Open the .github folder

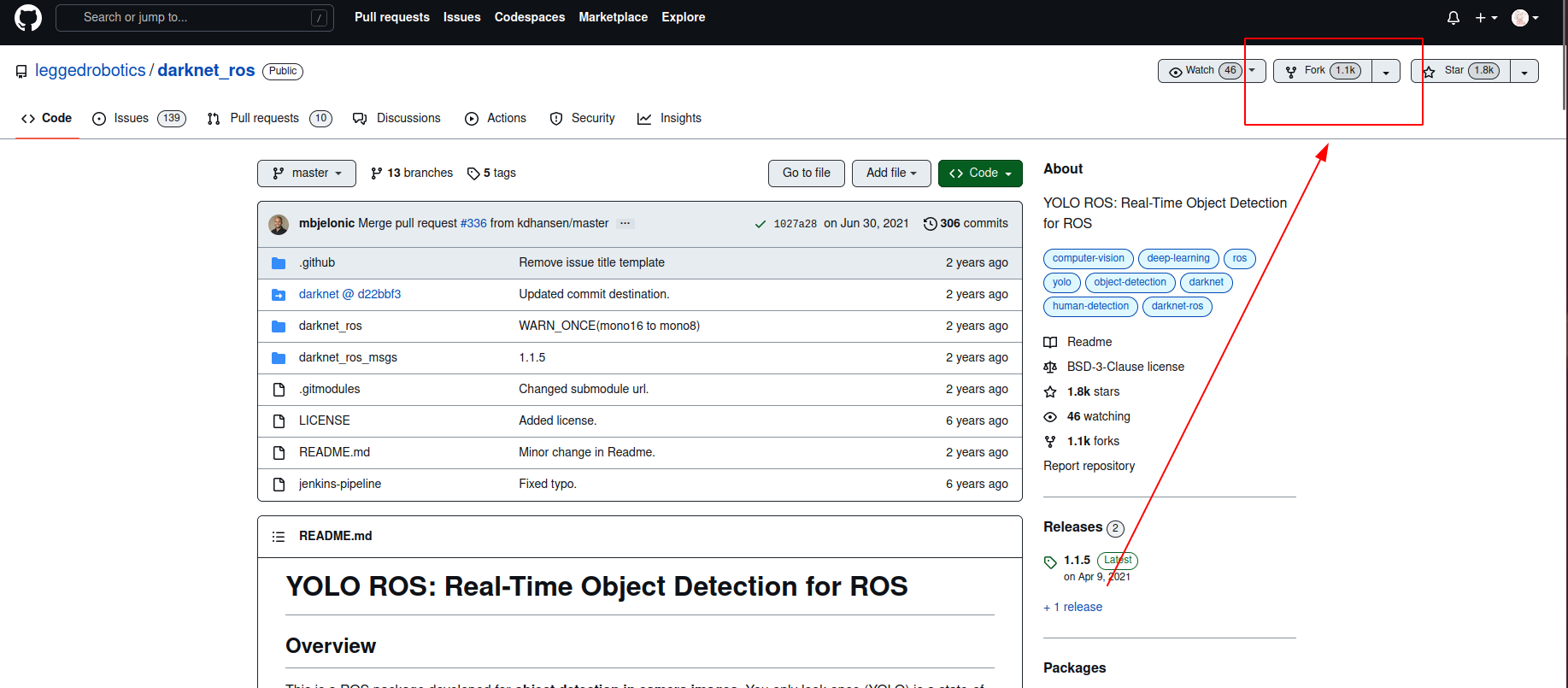coord(317,263)
